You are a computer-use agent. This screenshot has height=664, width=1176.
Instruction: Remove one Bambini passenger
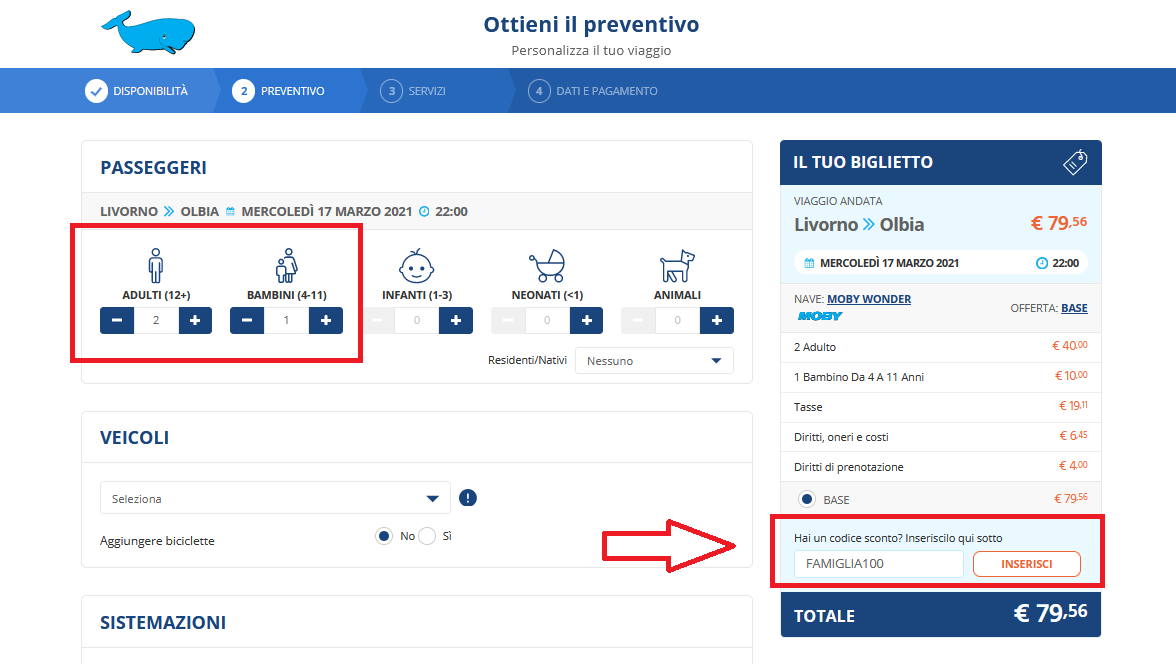(x=247, y=320)
